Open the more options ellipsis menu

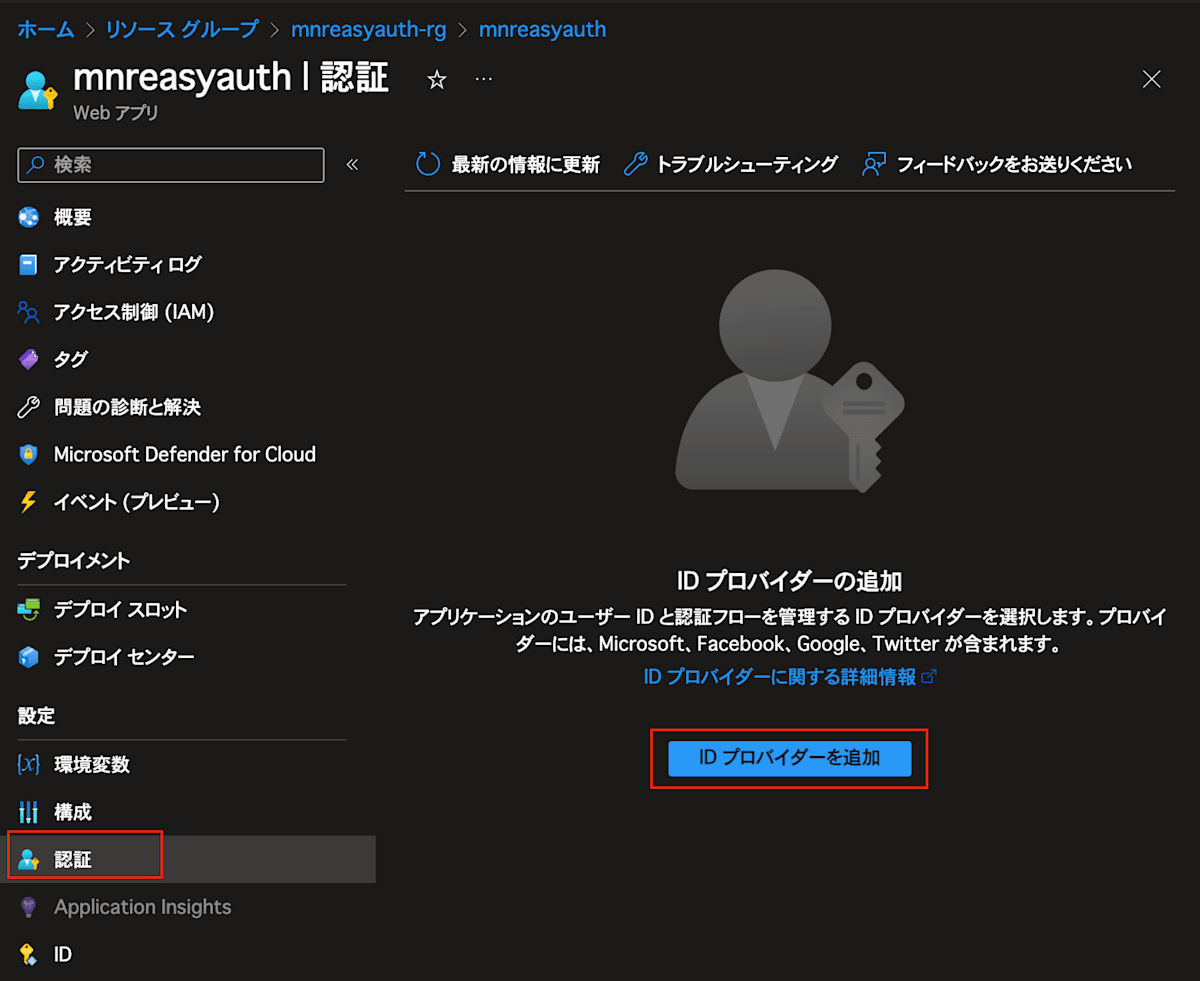click(x=484, y=79)
